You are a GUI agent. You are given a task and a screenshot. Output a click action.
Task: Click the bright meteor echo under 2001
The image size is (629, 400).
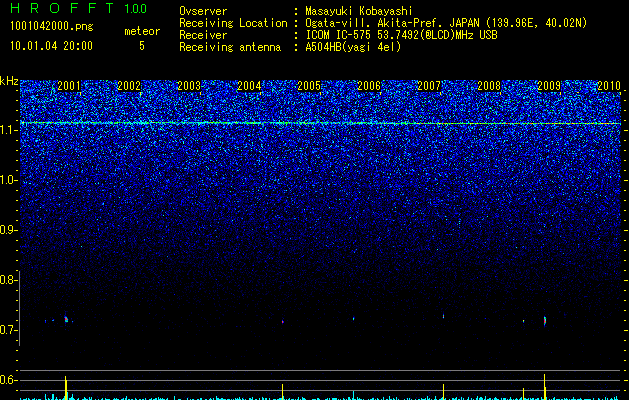(x=66, y=319)
